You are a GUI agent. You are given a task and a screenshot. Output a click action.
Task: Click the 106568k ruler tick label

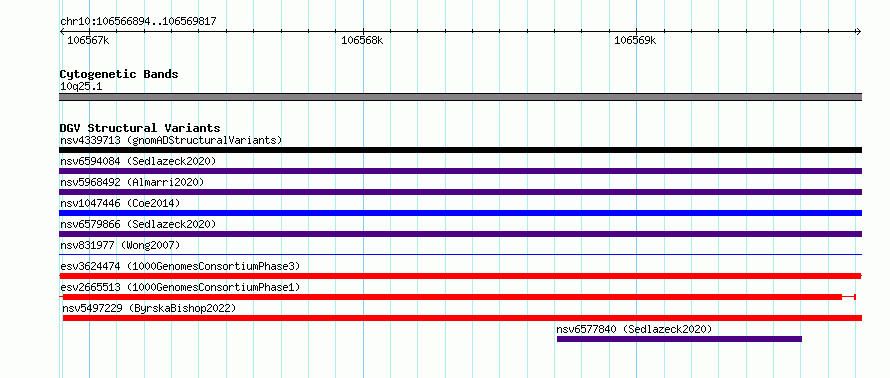click(362, 41)
